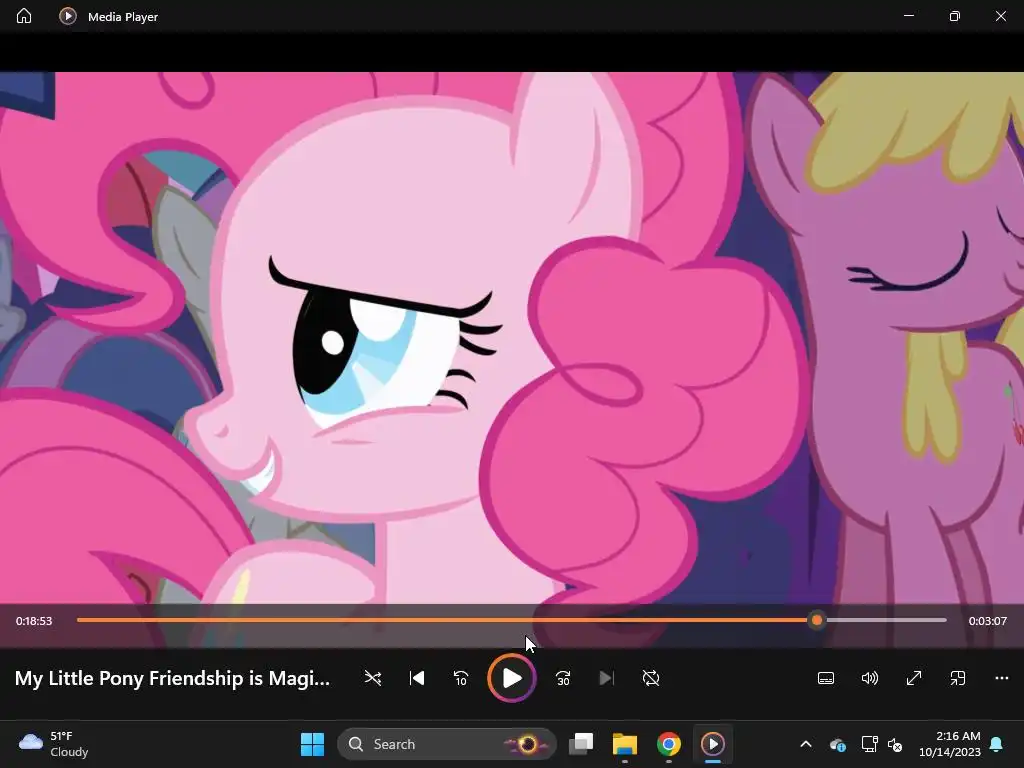Minimize the Media Player window
This screenshot has width=1024, height=768.
pyautogui.click(x=908, y=16)
